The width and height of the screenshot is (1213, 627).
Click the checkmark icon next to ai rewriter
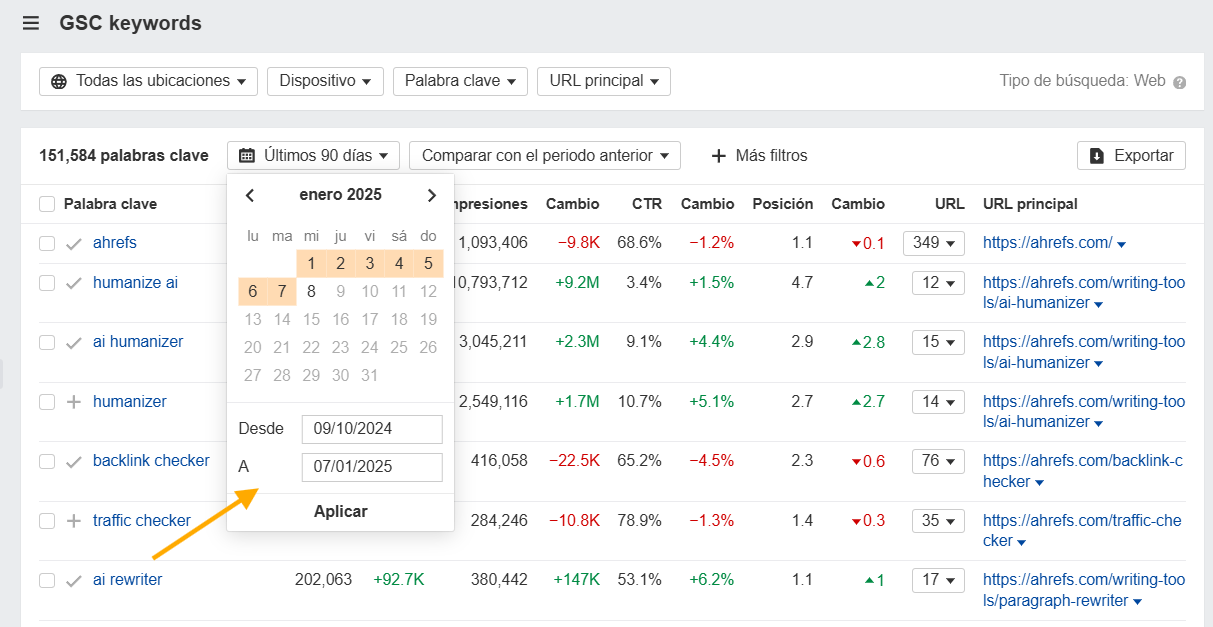pos(74,580)
